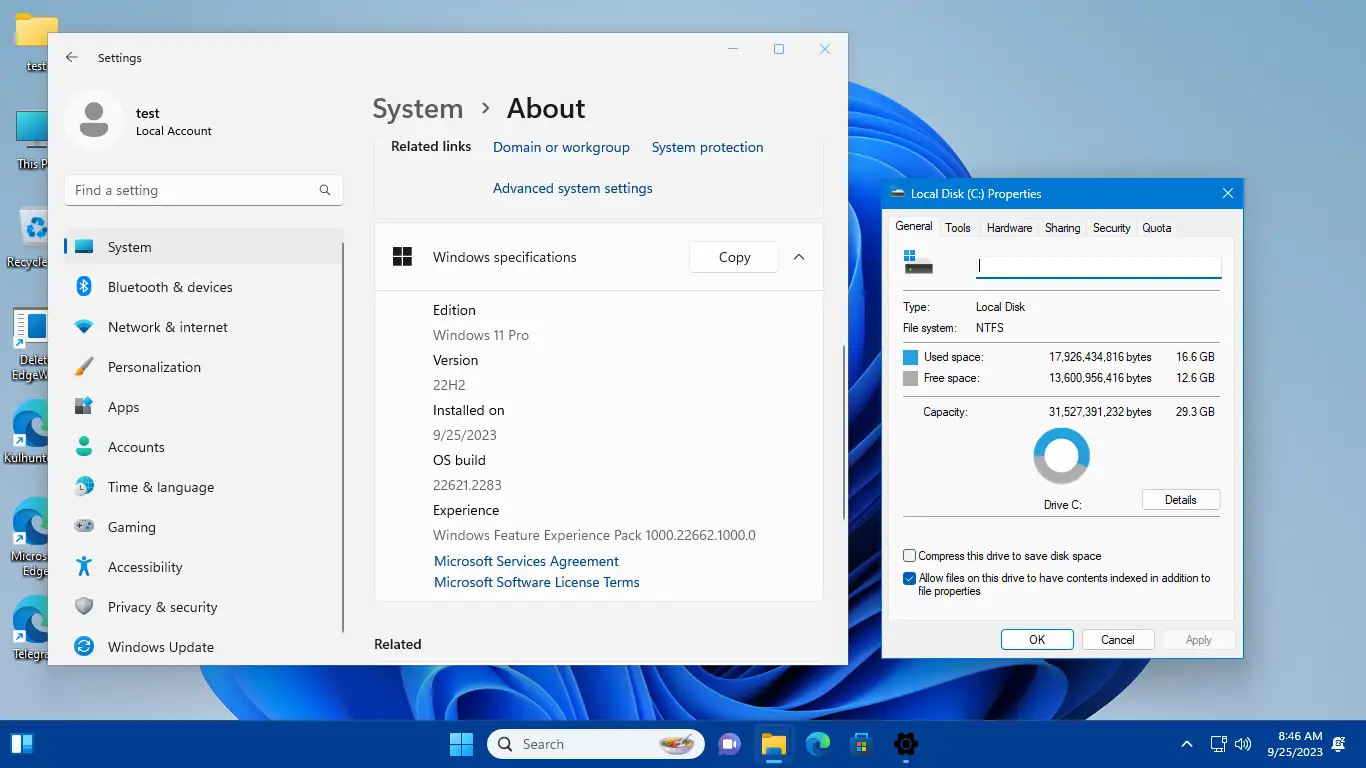Click the Windows Start button
Image resolution: width=1366 pixels, height=768 pixels.
(x=461, y=744)
